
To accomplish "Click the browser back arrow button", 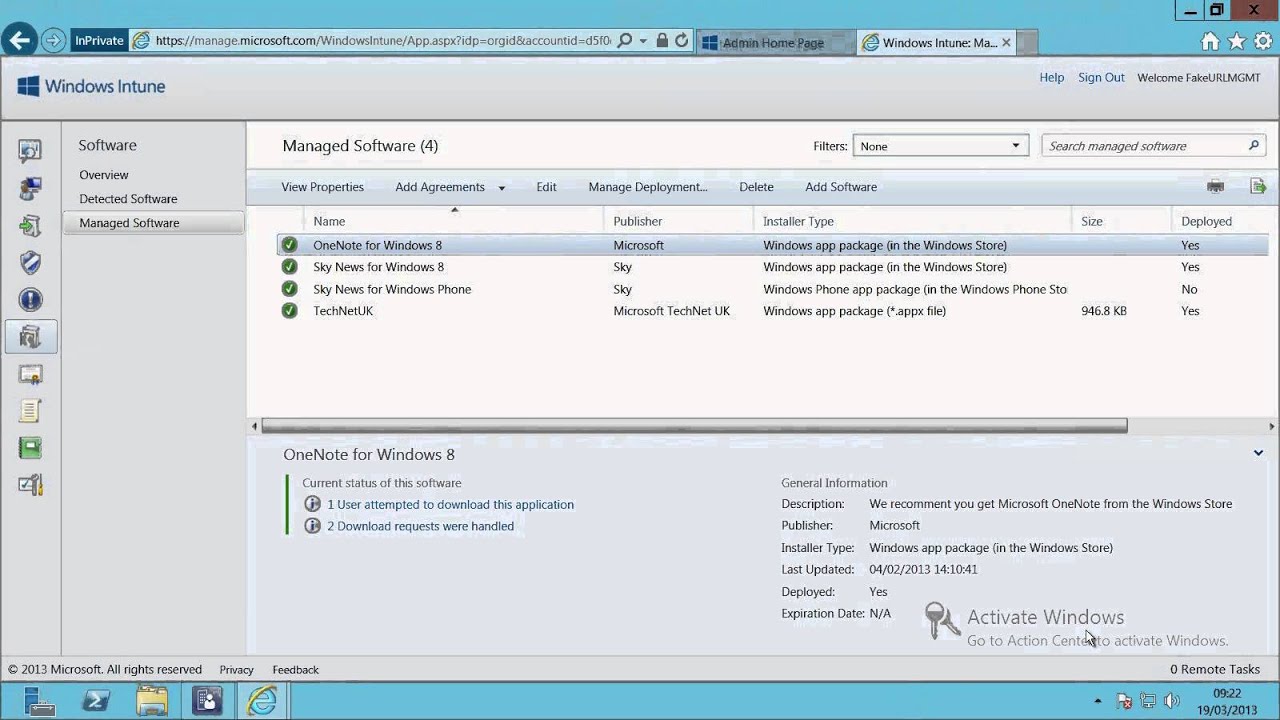I will point(19,41).
